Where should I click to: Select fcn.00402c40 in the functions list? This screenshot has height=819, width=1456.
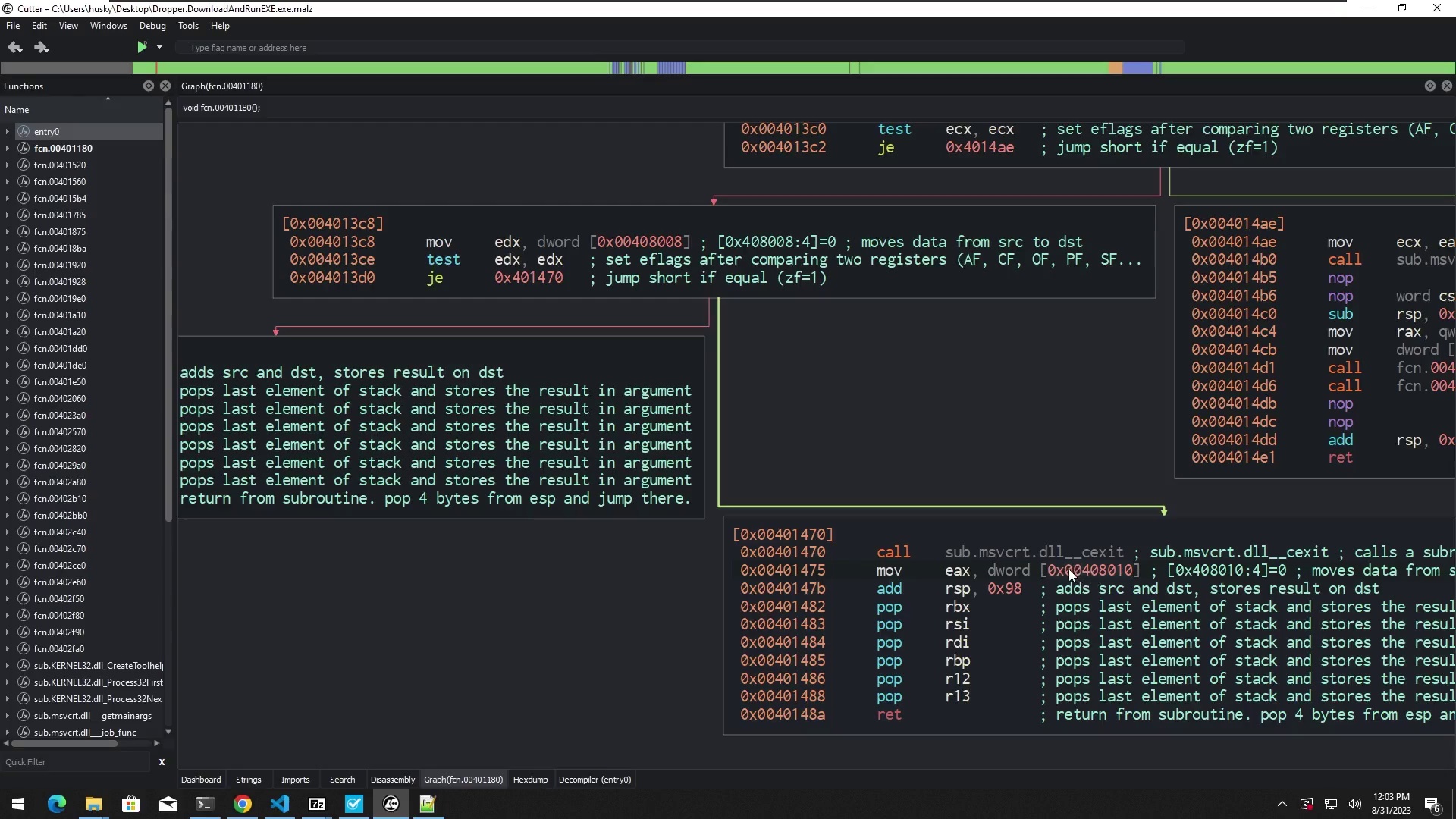tap(59, 532)
